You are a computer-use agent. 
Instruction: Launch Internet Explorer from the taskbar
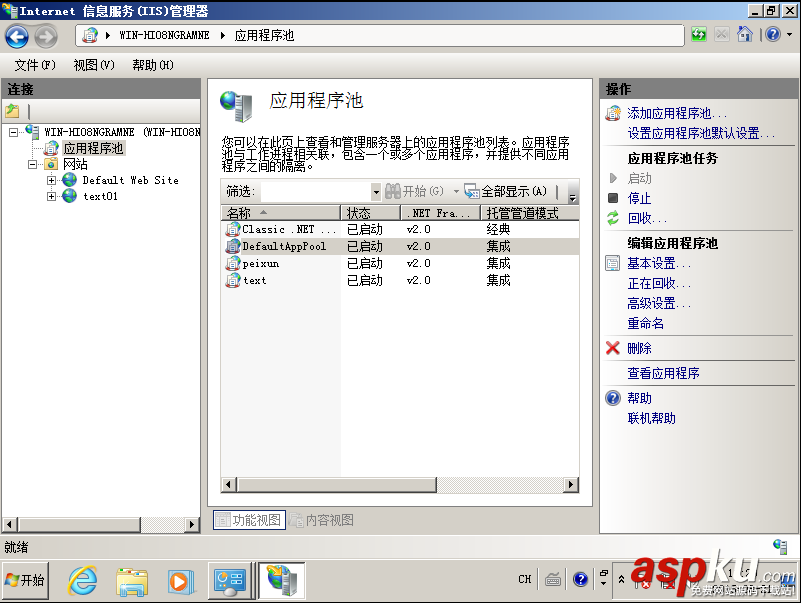83,581
